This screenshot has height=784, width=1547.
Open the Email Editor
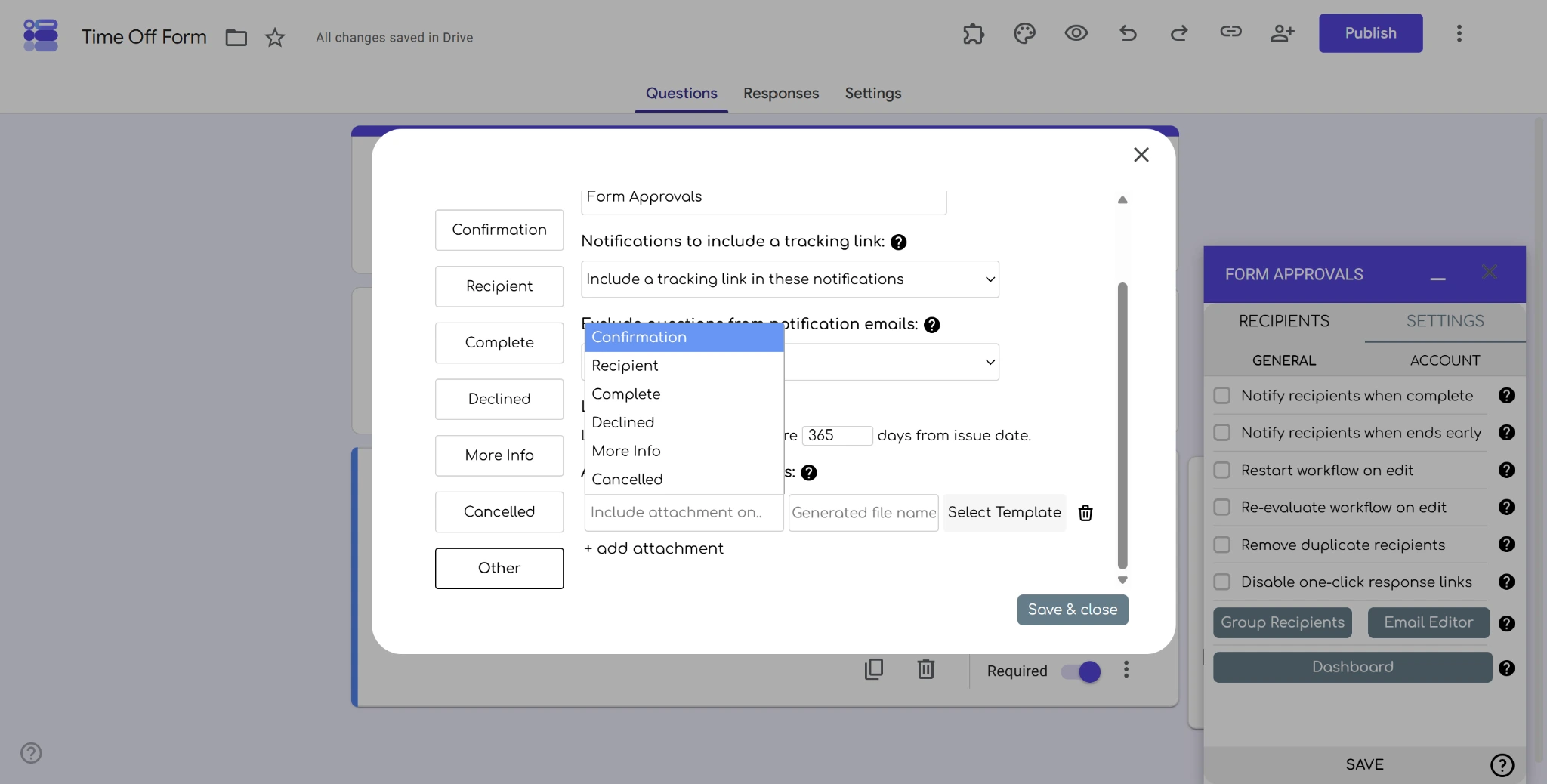pyautogui.click(x=1428, y=622)
